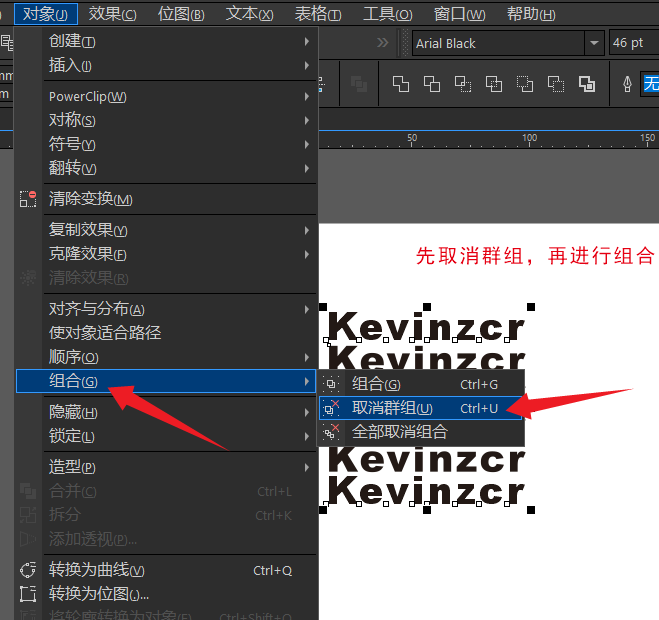The width and height of the screenshot is (659, 620).
Task: Click the Trim shaping icon
Action: click(x=432, y=84)
